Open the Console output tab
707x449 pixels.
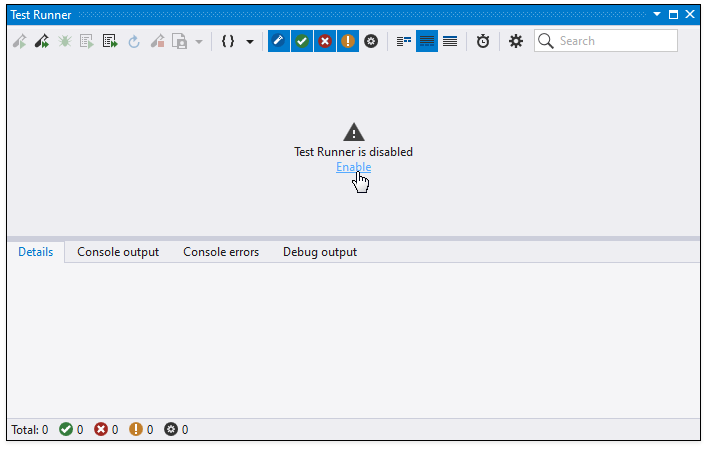pyautogui.click(x=118, y=252)
